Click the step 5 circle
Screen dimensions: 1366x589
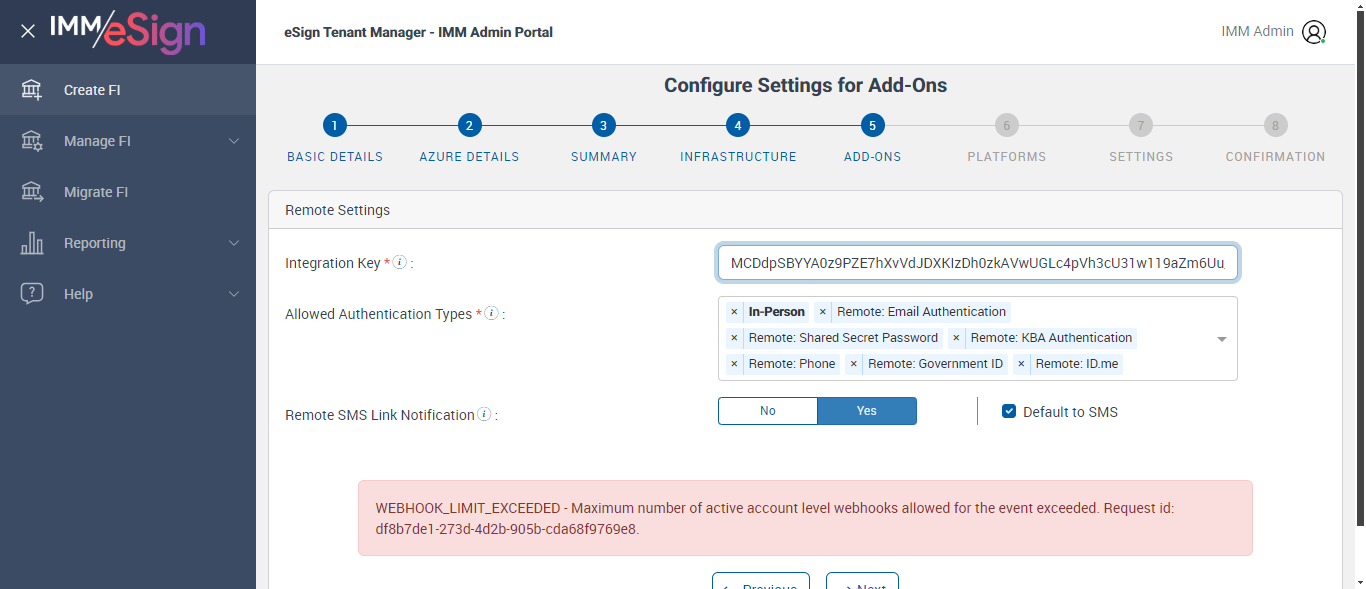point(872,125)
